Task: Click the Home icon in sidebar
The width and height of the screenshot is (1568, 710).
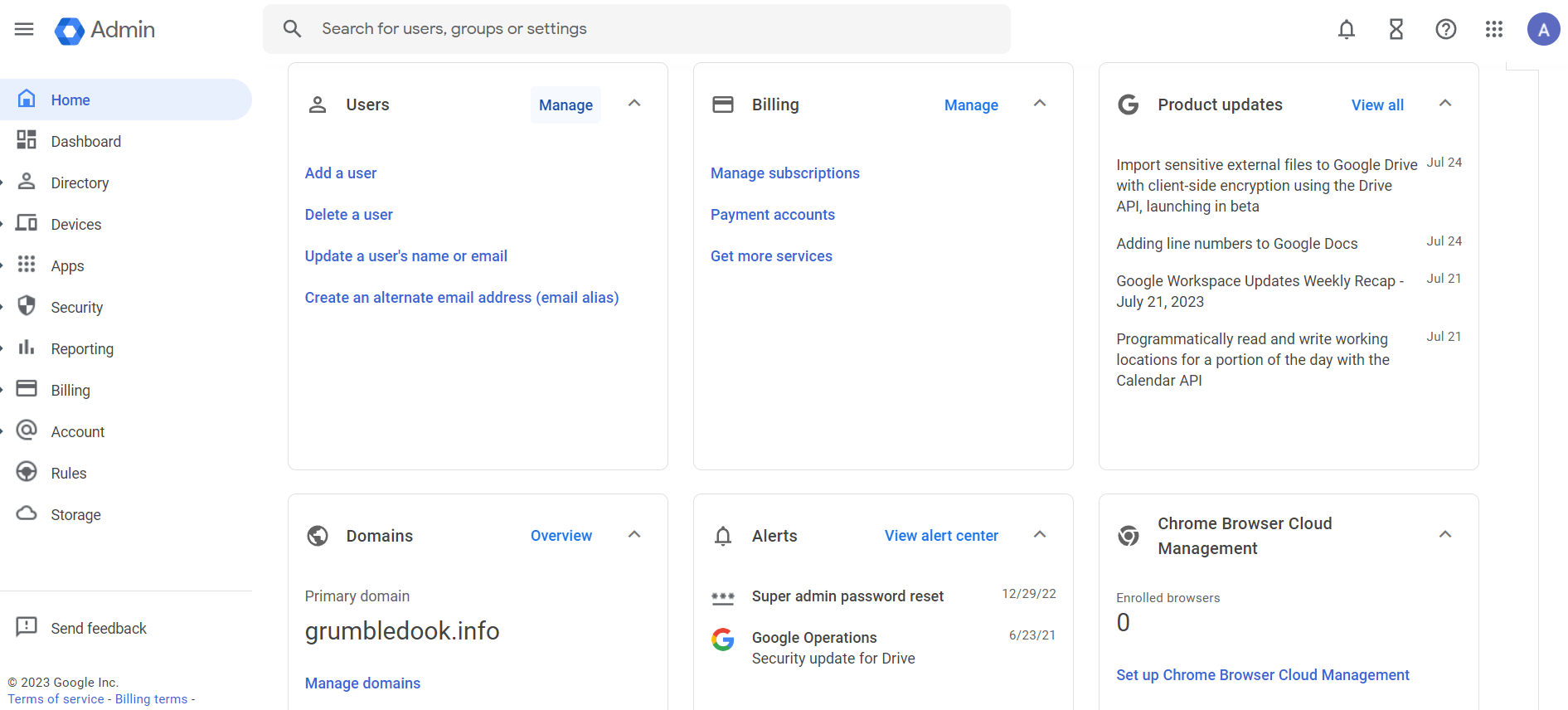Action: pos(27,99)
